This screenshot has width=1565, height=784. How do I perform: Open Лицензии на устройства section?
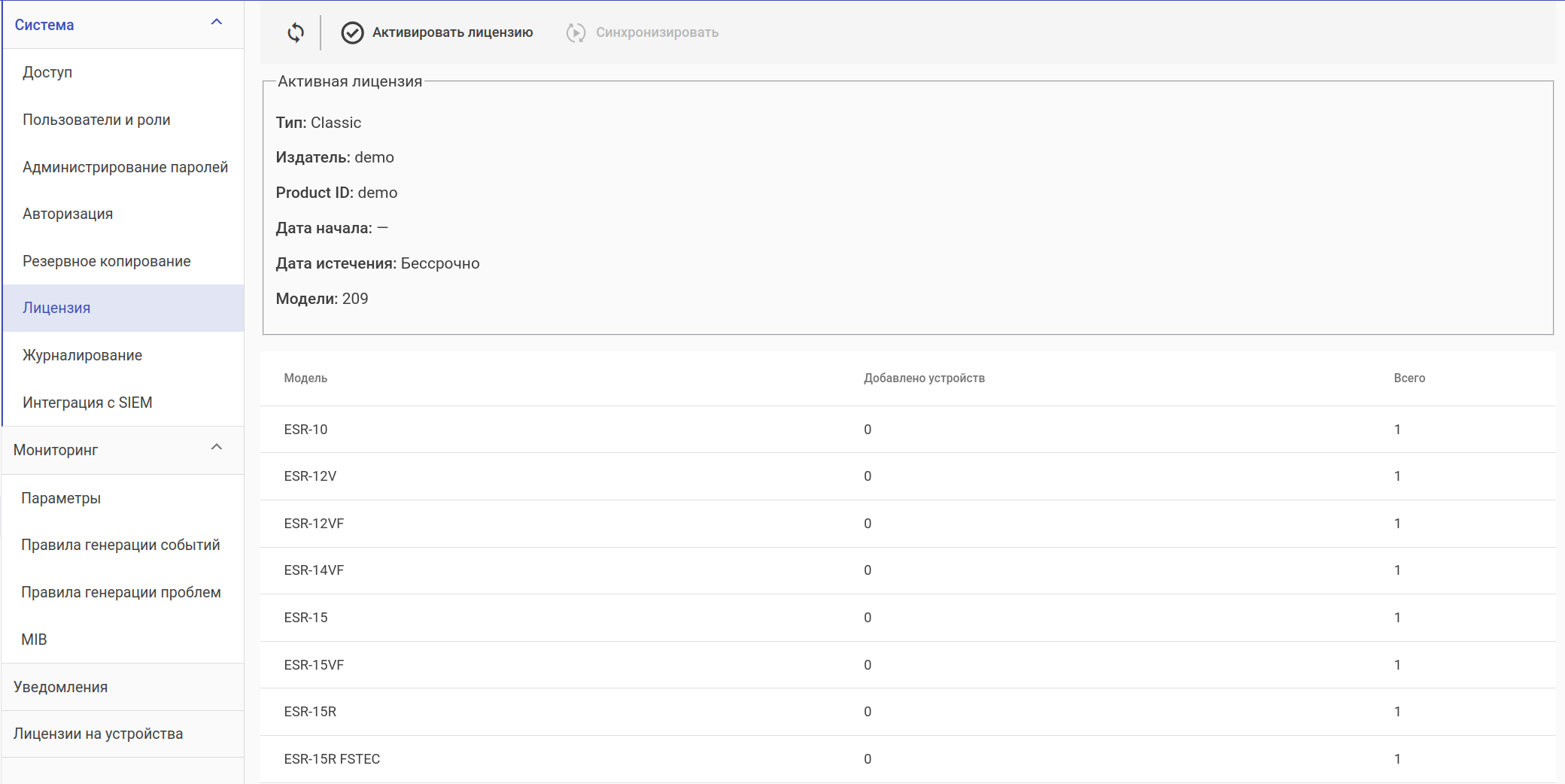click(98, 734)
